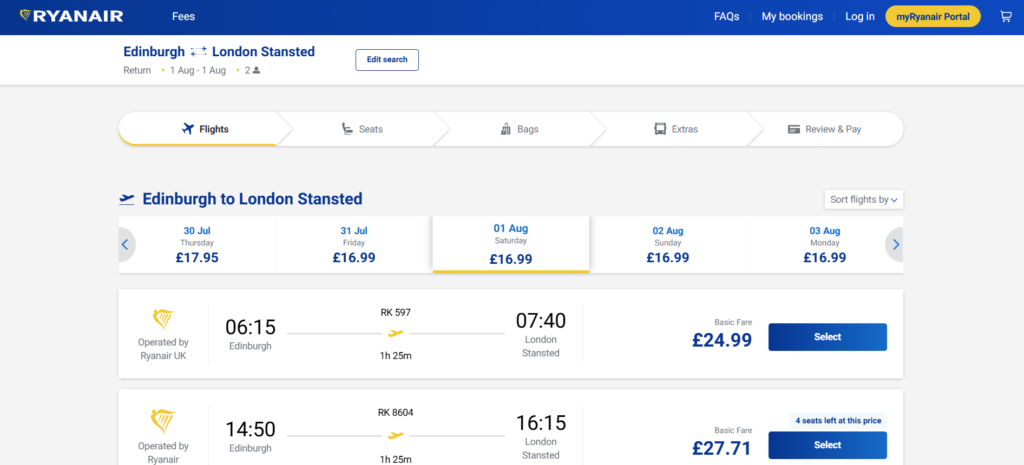The image size is (1024, 465).
Task: Click departing plane icon beside route heading
Action: coord(127,199)
